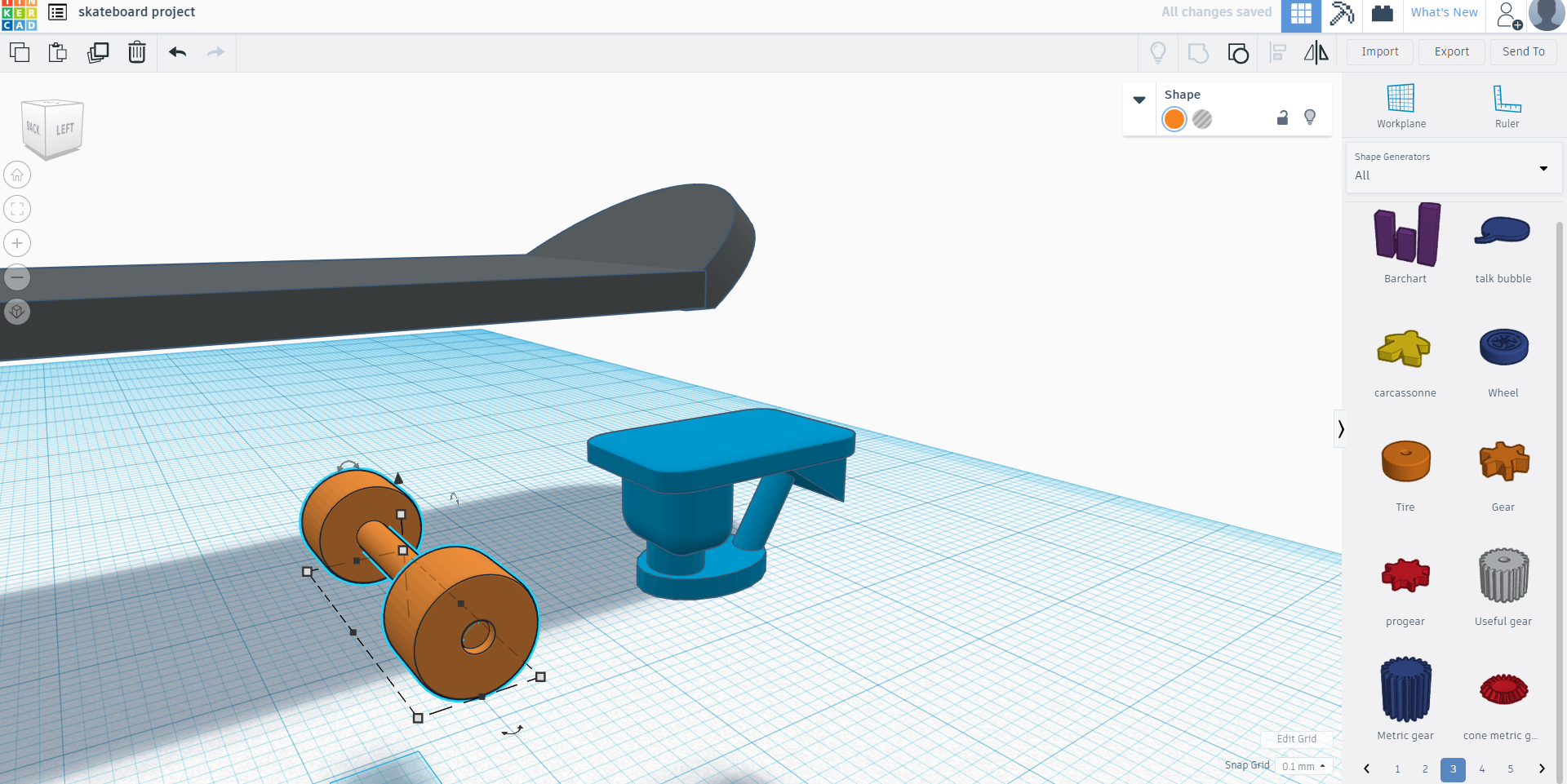Click the Edit Grid button
The image size is (1567, 784).
[1296, 738]
